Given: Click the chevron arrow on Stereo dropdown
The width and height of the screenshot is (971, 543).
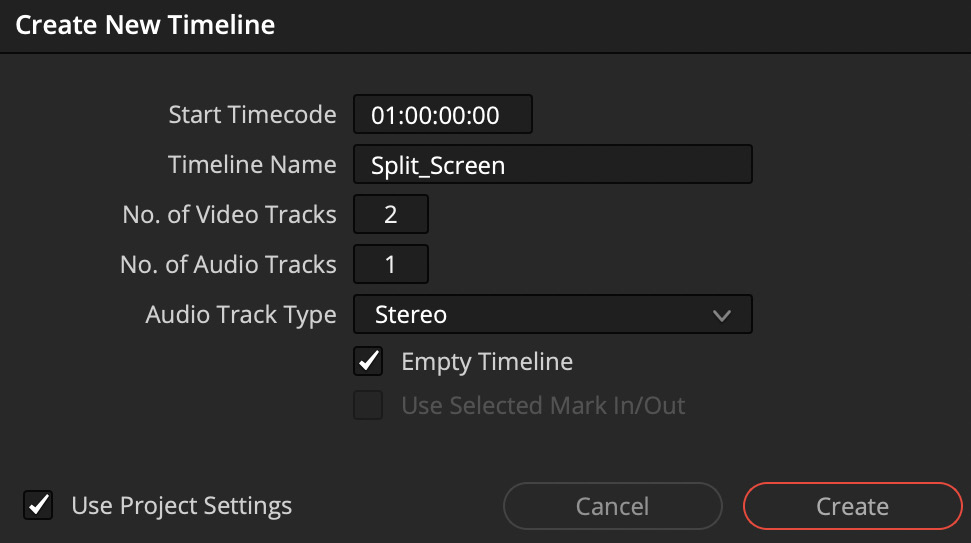Looking at the screenshot, I should tap(721, 316).
